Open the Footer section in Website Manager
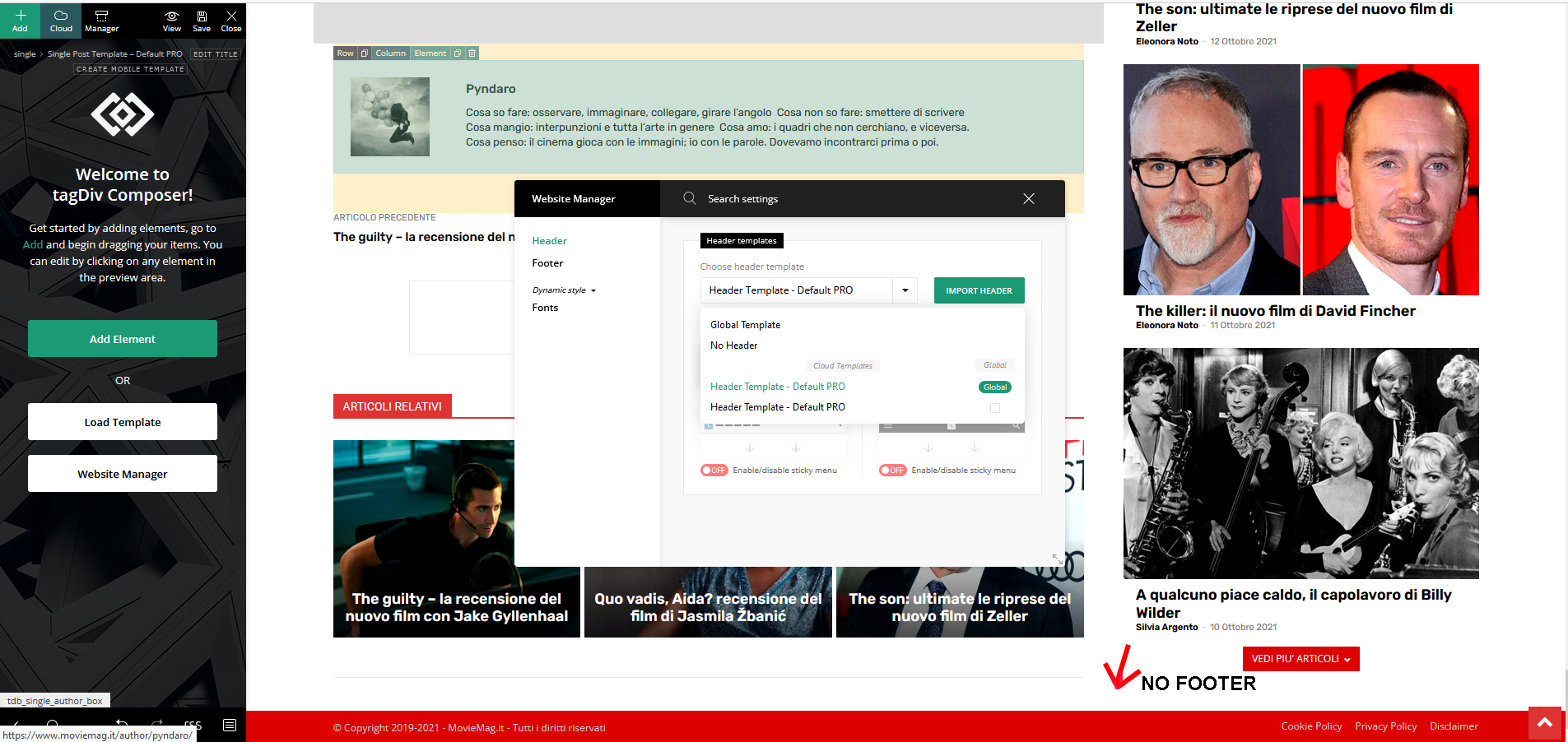 [x=548, y=263]
